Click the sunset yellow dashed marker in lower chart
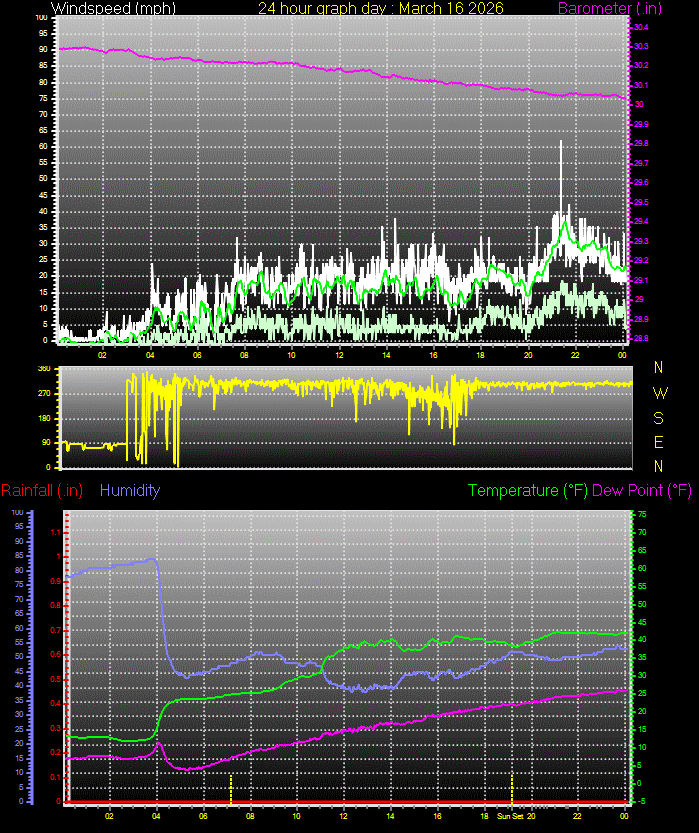Viewport: 699px width, 833px height. click(512, 788)
